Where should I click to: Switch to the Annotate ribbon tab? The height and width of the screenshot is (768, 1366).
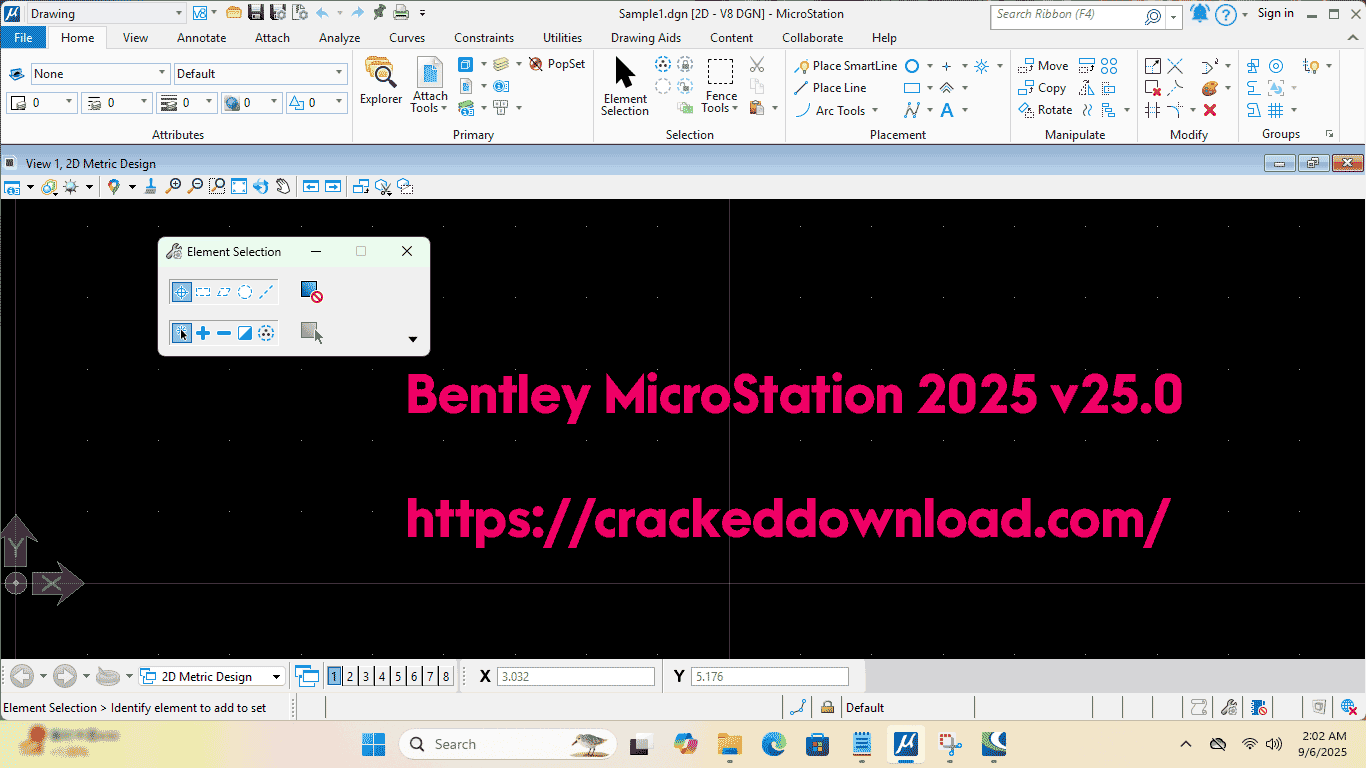(x=201, y=38)
